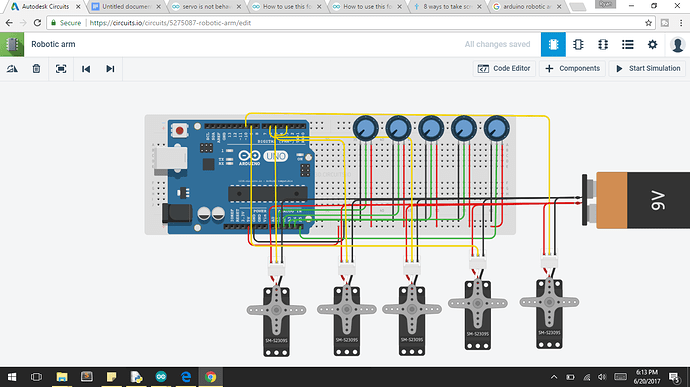Open Windows Start menu
The image size is (690, 387).
pyautogui.click(x=12, y=377)
